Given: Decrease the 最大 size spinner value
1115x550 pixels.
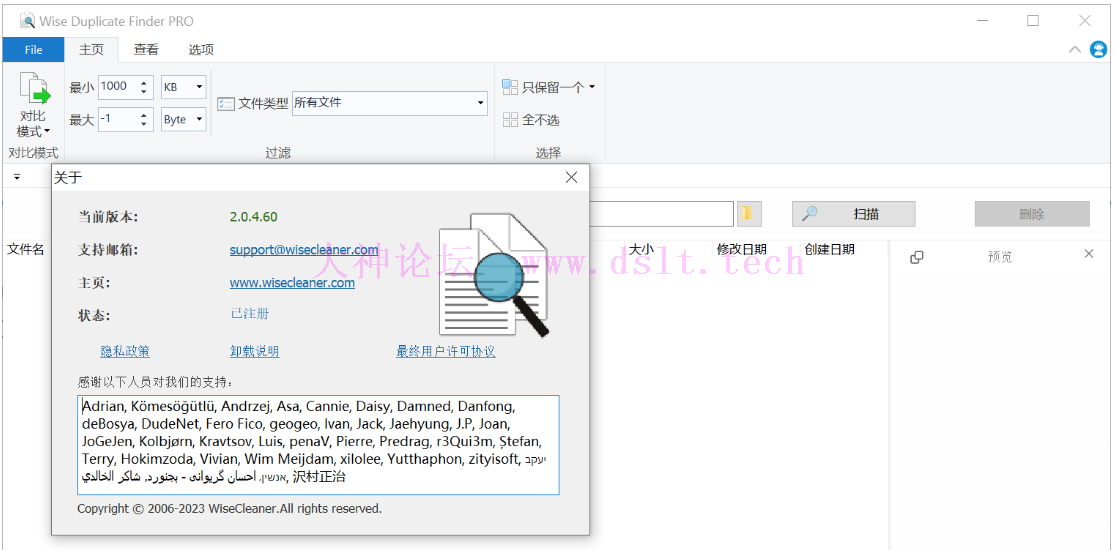Looking at the screenshot, I should (144, 125).
